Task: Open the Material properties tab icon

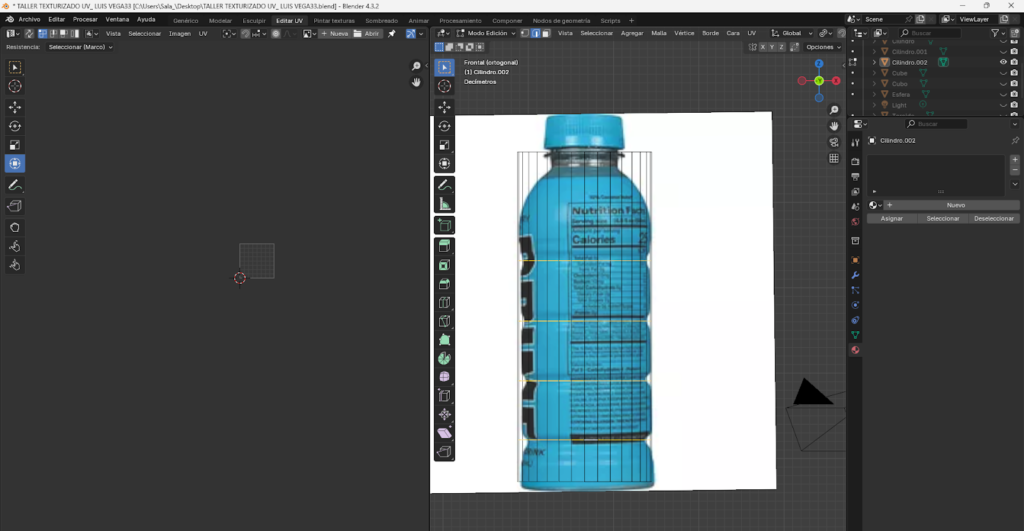Action: [855, 350]
